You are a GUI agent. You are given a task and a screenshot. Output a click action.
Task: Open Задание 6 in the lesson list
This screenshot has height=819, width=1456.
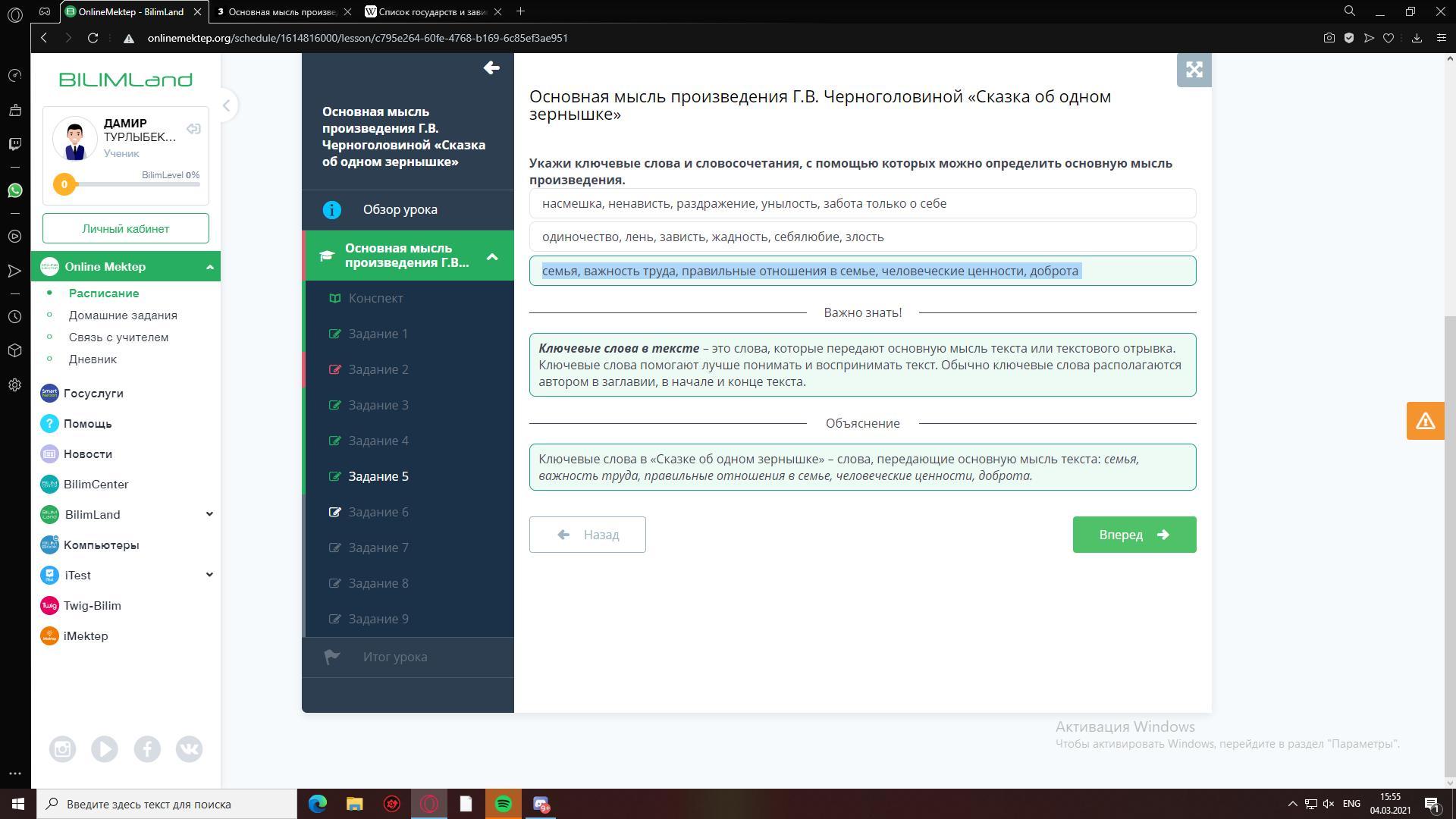(378, 512)
